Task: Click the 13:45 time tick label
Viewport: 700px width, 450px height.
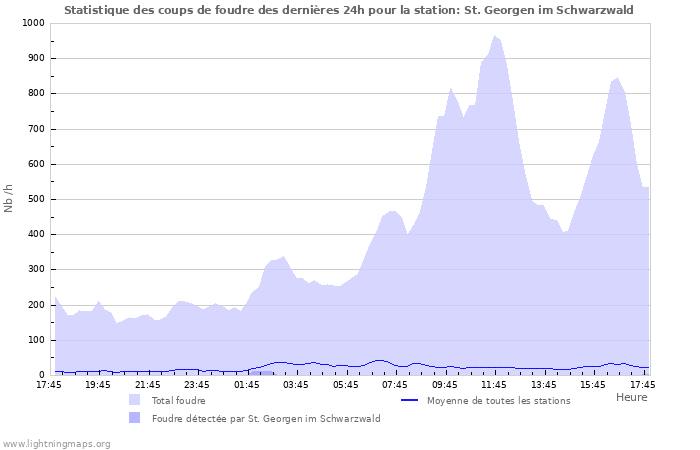Action: [x=543, y=384]
